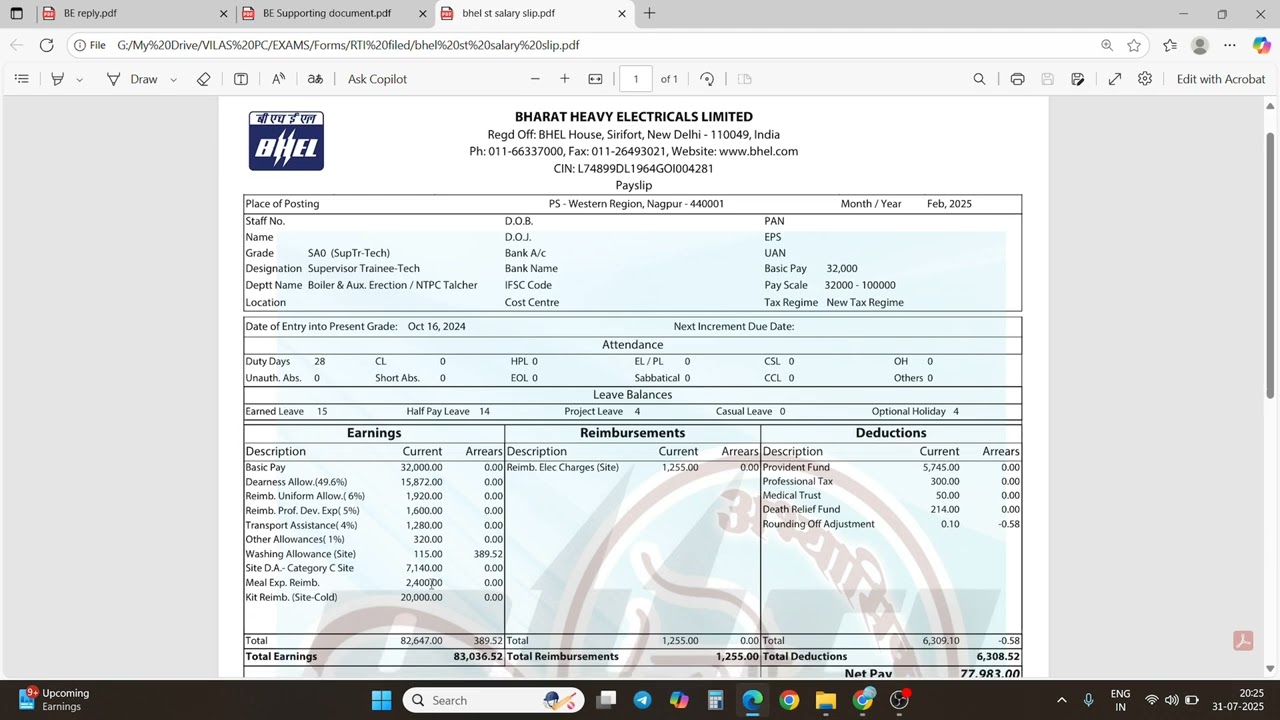Click Edit with Acrobat

pos(1221,79)
